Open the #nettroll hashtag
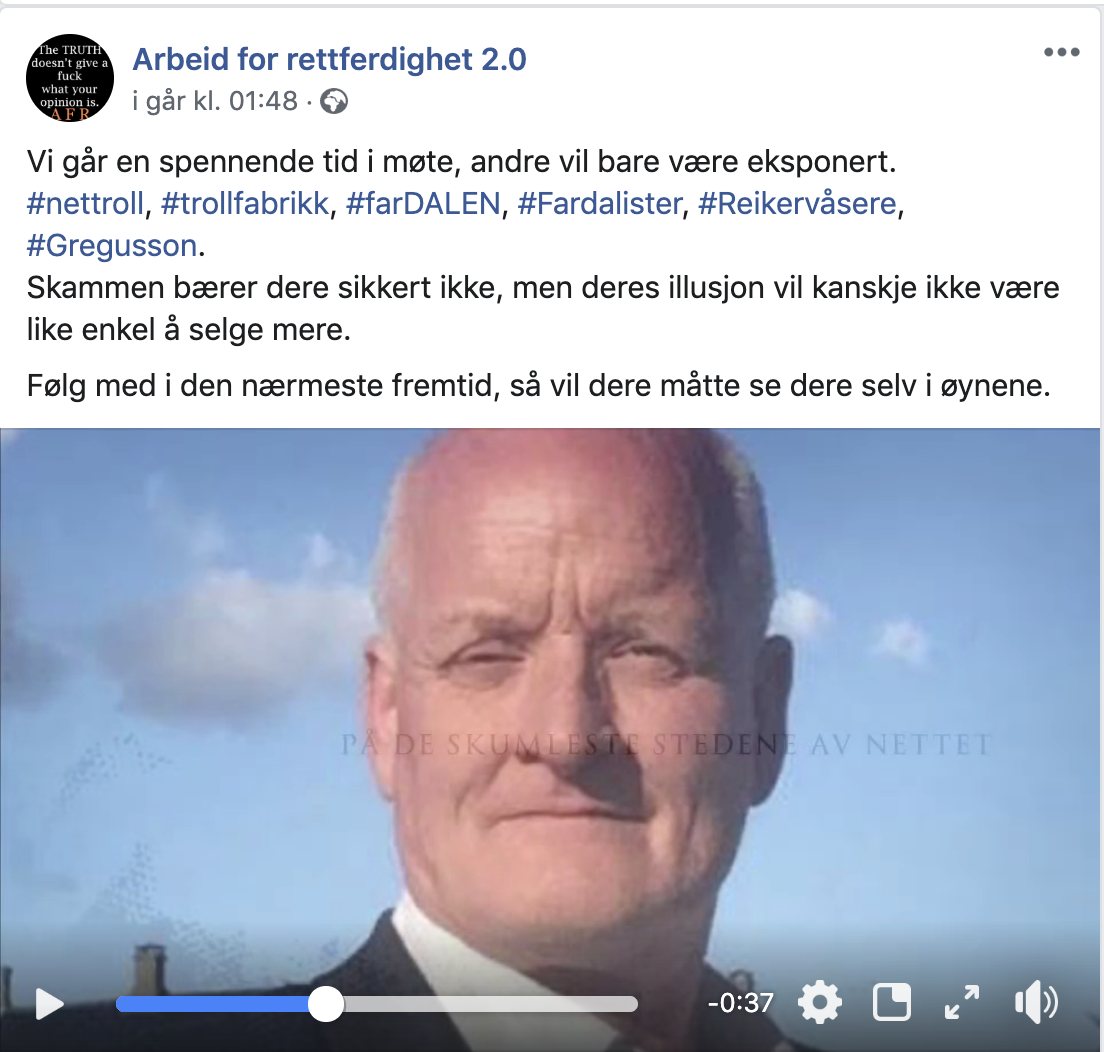This screenshot has width=1104, height=1052. tap(85, 203)
